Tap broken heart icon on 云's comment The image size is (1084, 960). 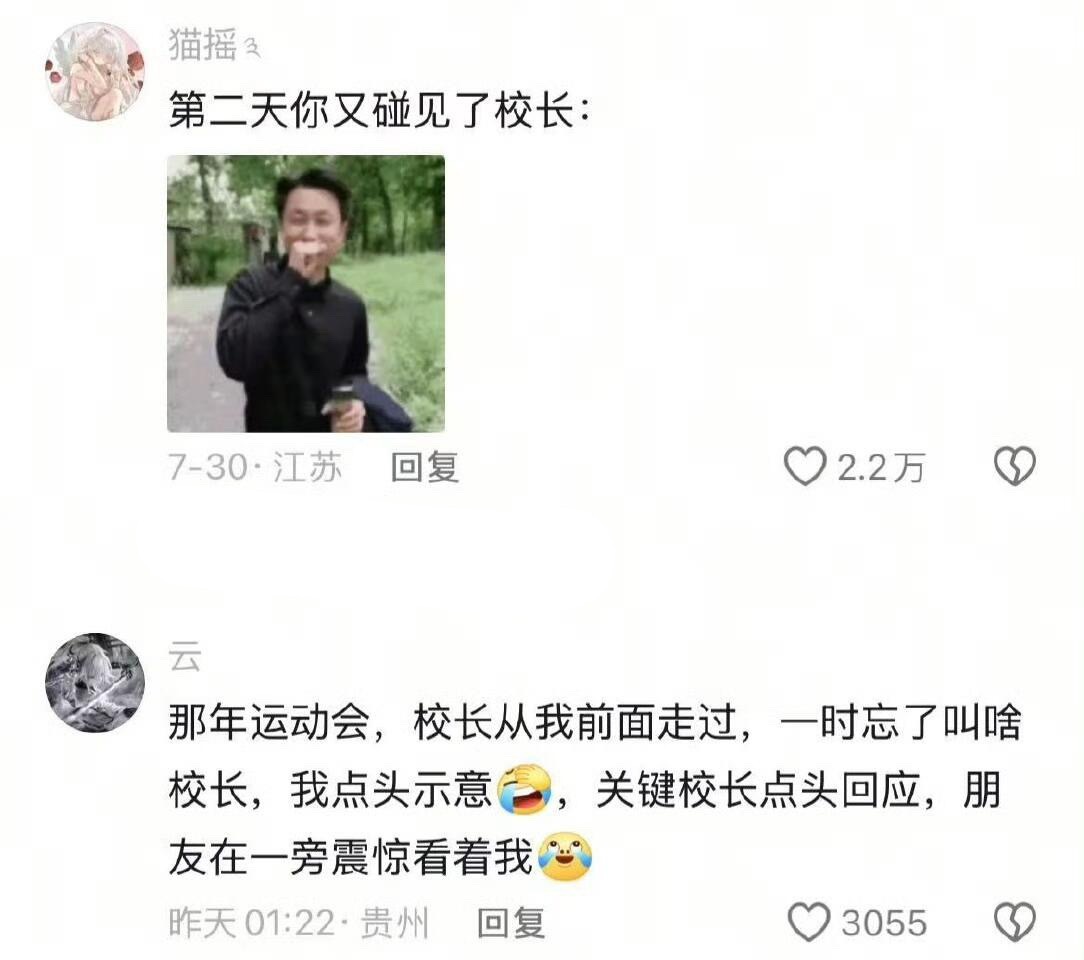[x=1014, y=922]
